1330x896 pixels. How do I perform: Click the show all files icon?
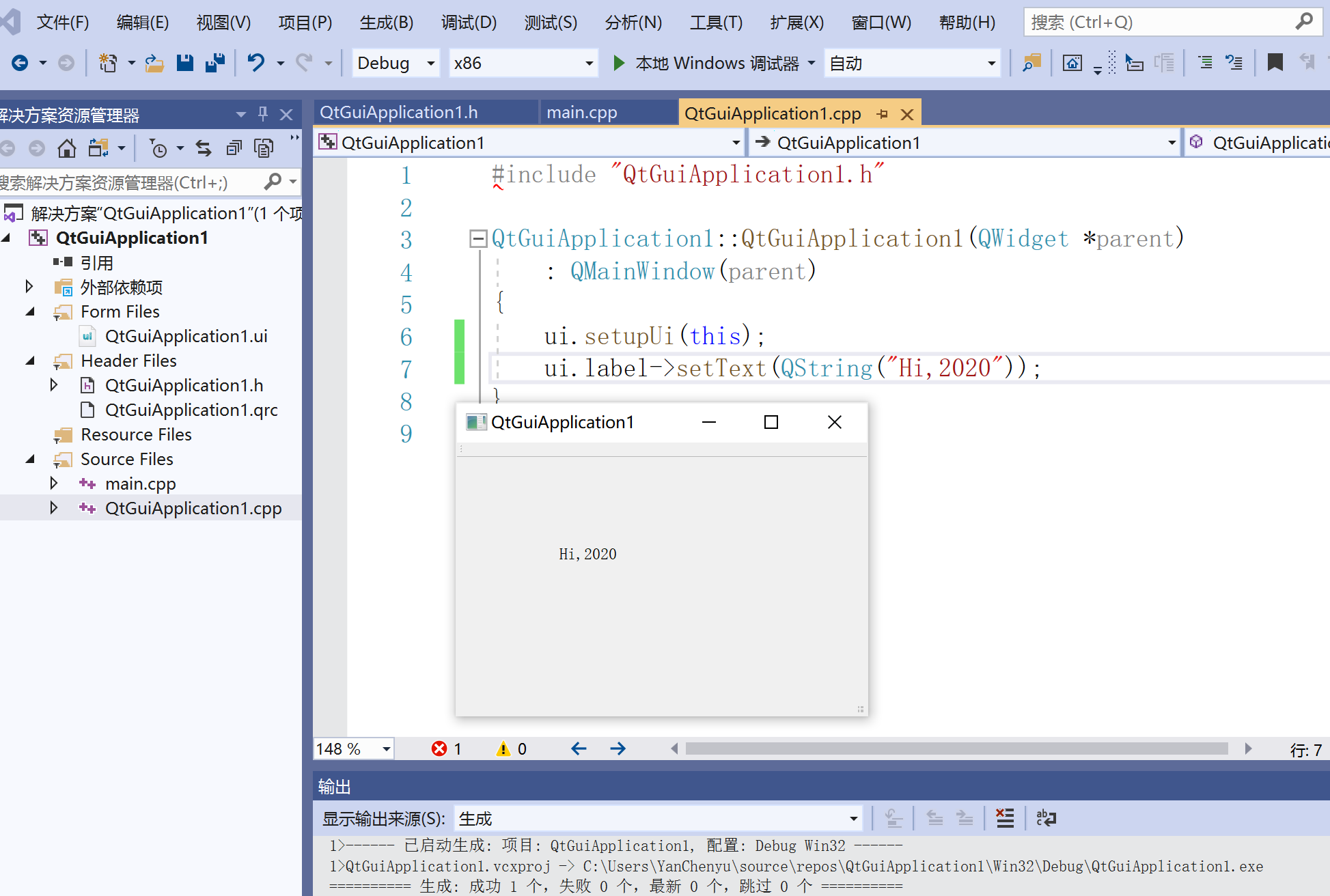[264, 148]
